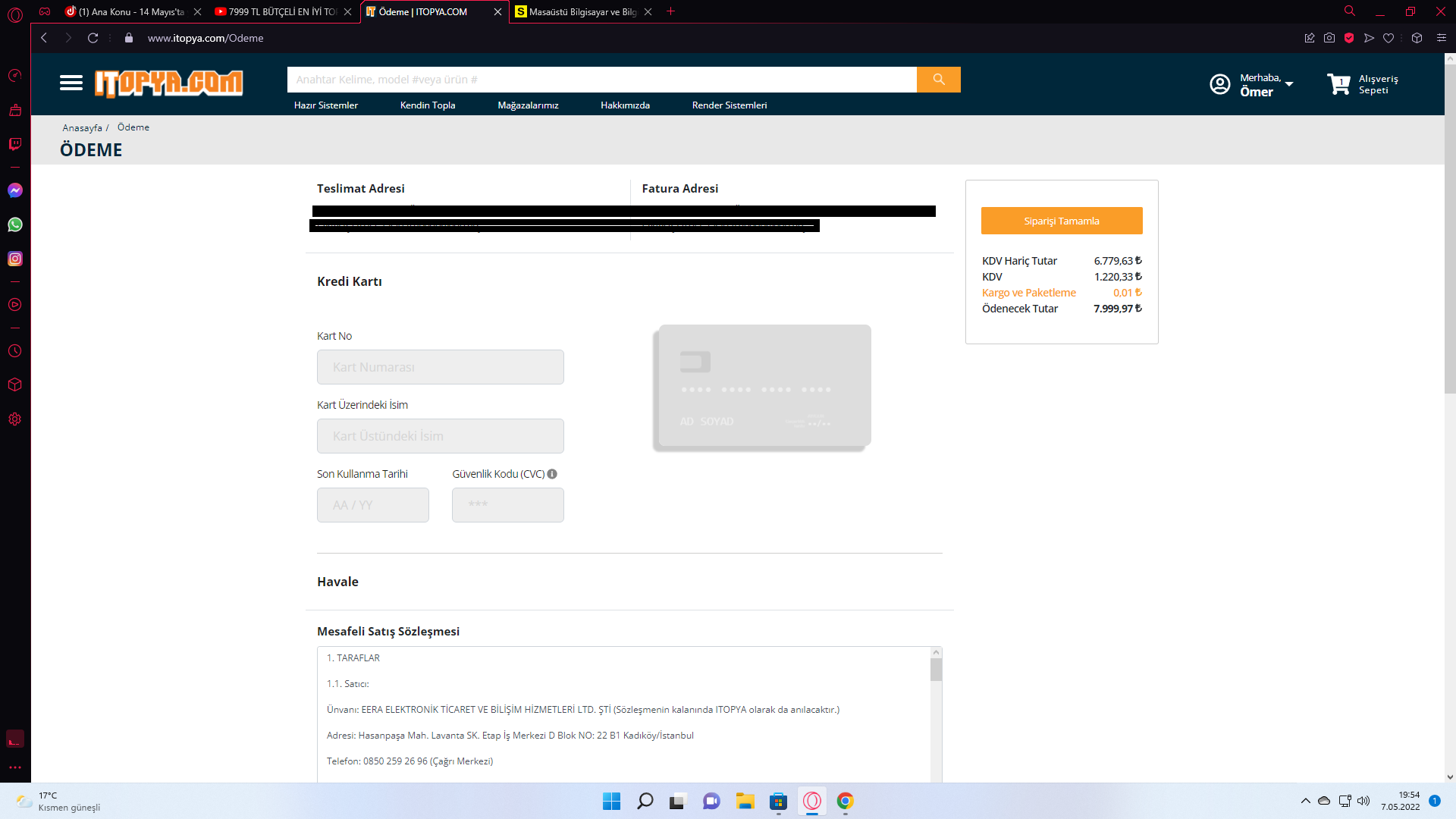Expand the Kredi Kartı section header
Image resolution: width=1456 pixels, height=819 pixels.
point(350,281)
